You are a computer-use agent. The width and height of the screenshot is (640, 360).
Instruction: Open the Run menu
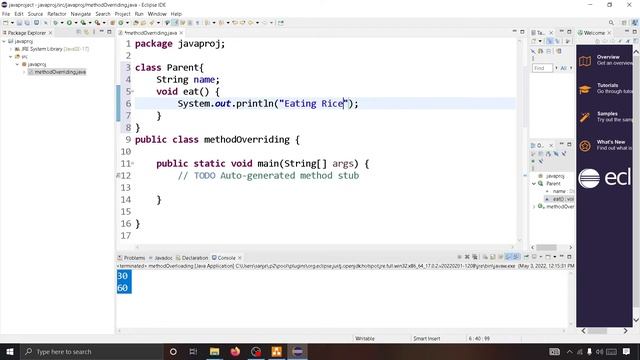pyautogui.click(x=139, y=14)
